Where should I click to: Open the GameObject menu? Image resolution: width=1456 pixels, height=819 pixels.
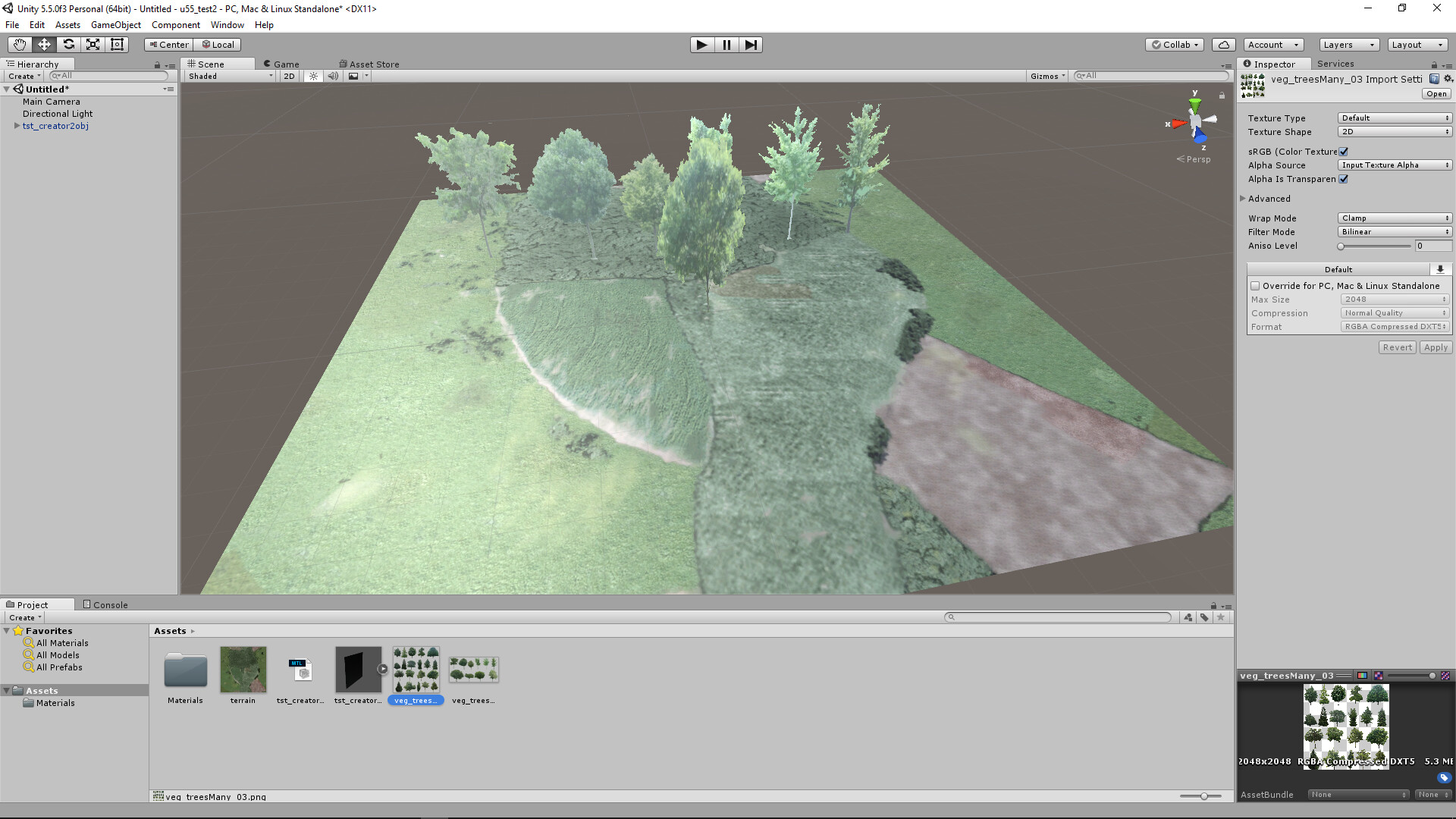click(115, 24)
